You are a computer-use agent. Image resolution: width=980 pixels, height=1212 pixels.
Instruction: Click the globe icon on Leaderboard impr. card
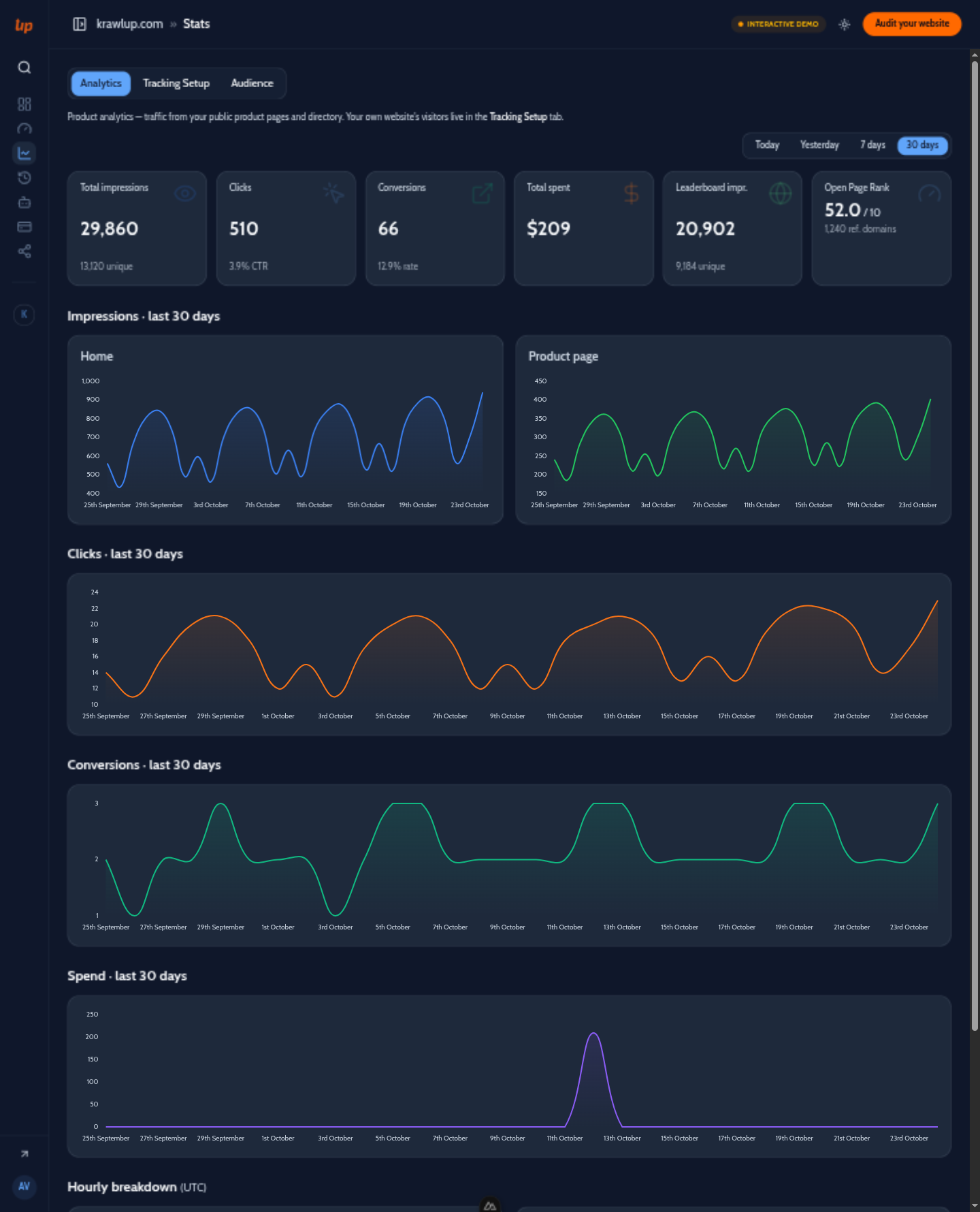[780, 193]
